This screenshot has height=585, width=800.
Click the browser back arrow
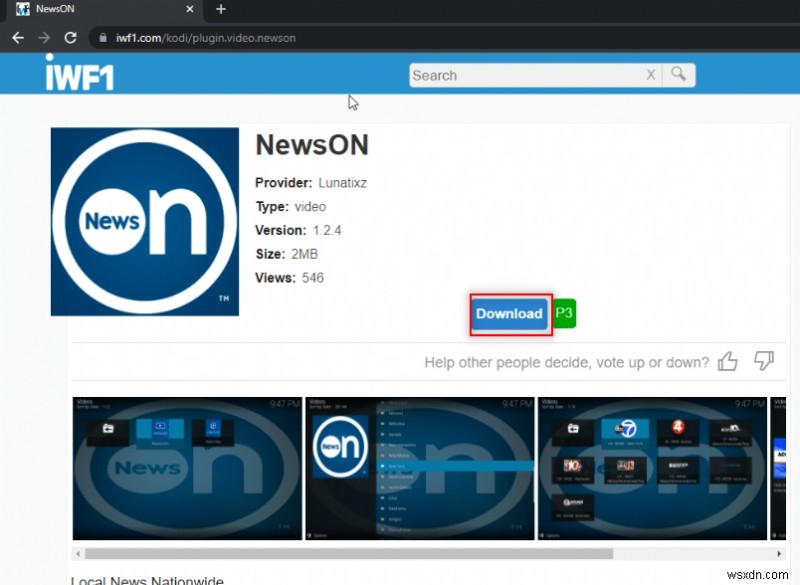[x=18, y=38]
